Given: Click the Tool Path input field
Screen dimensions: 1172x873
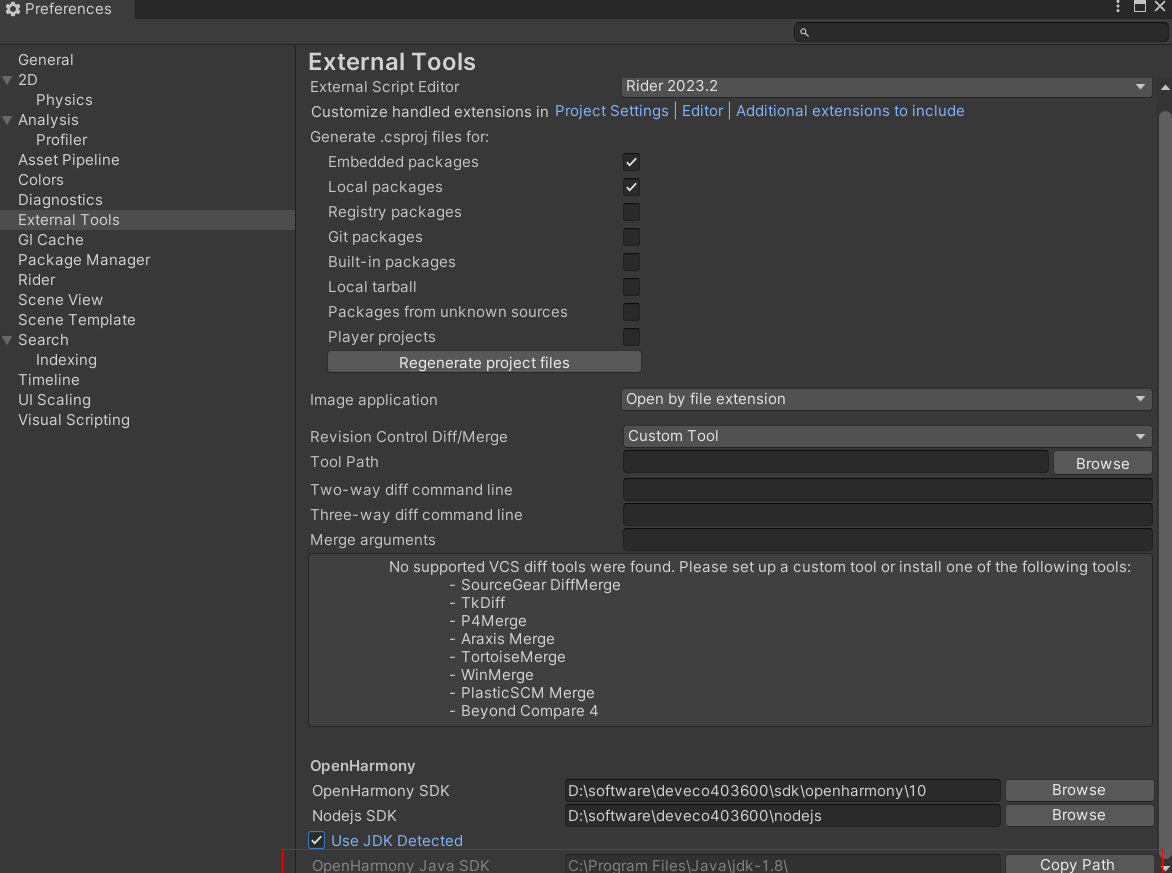Looking at the screenshot, I should [x=835, y=462].
